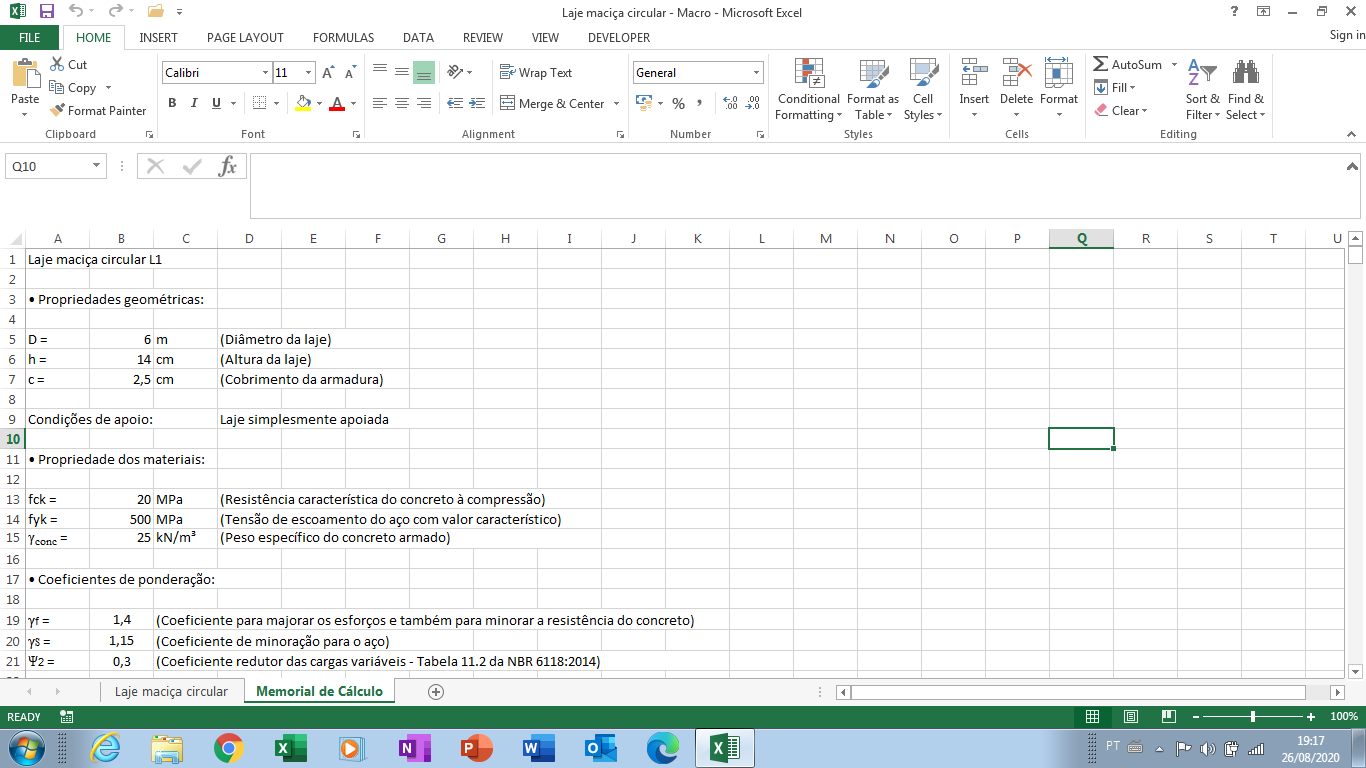Decrease font size with smaller A icon
Image resolution: width=1366 pixels, height=768 pixels.
[350, 73]
